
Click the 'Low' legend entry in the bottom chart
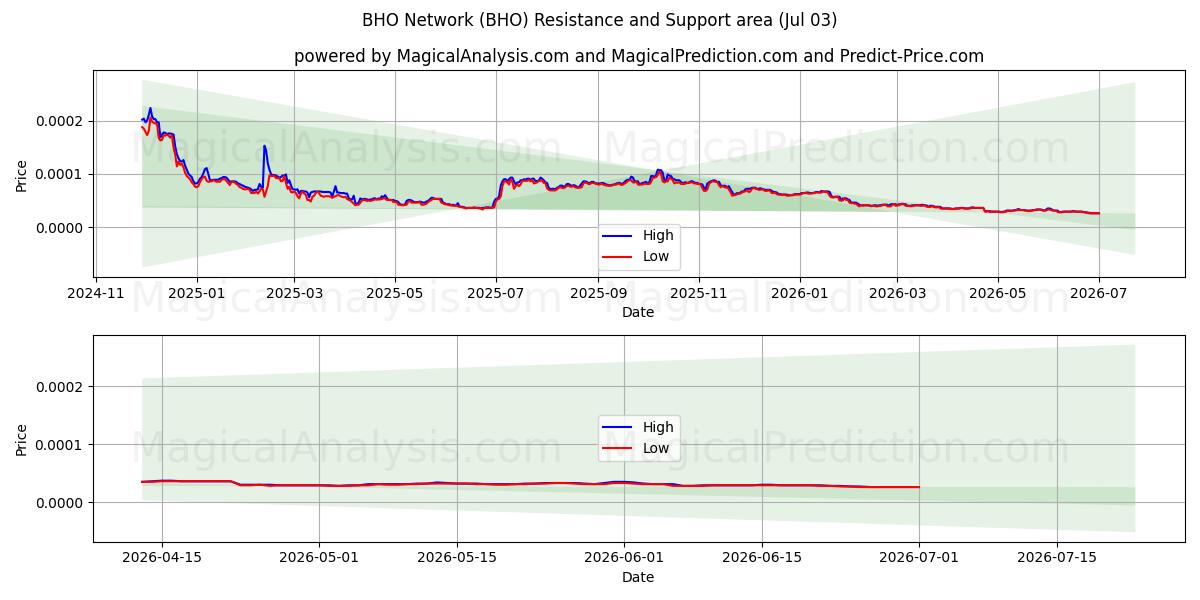656,448
